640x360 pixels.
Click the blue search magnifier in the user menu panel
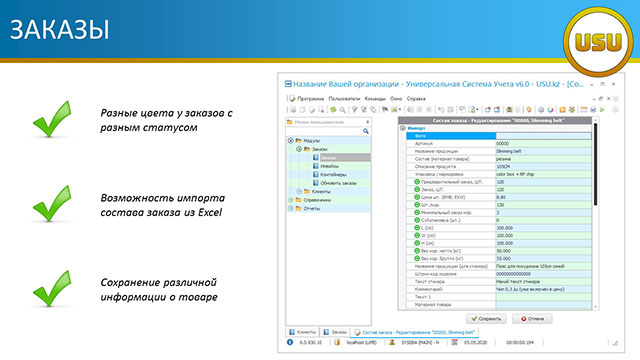tap(366, 131)
